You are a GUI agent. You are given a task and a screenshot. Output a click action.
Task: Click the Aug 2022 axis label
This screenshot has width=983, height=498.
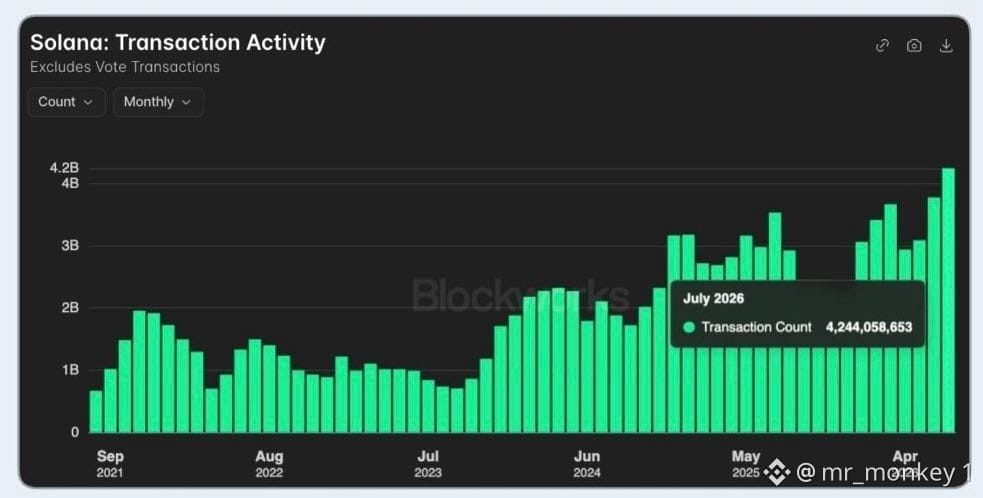[269, 464]
